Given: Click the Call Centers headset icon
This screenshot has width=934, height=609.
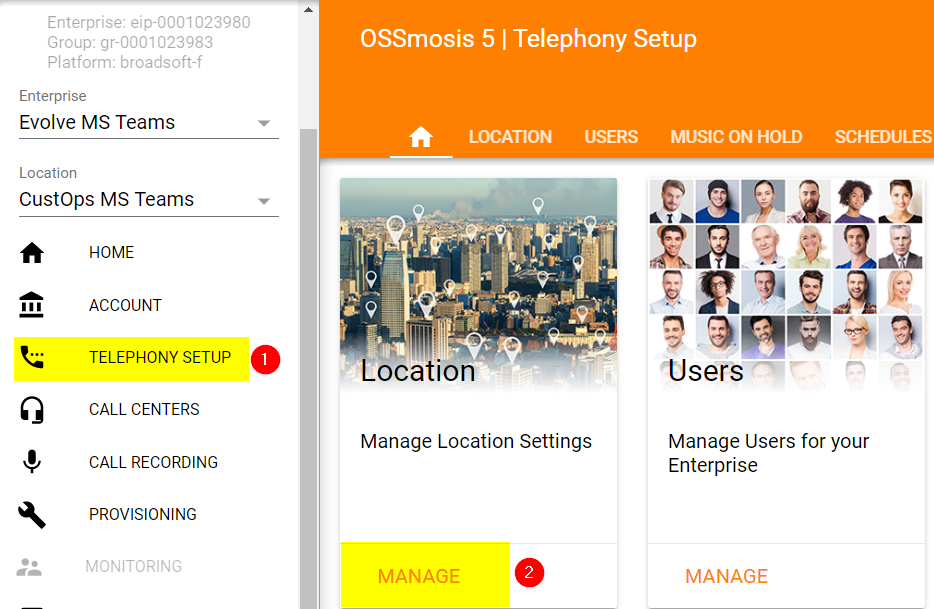Looking at the screenshot, I should [x=32, y=410].
